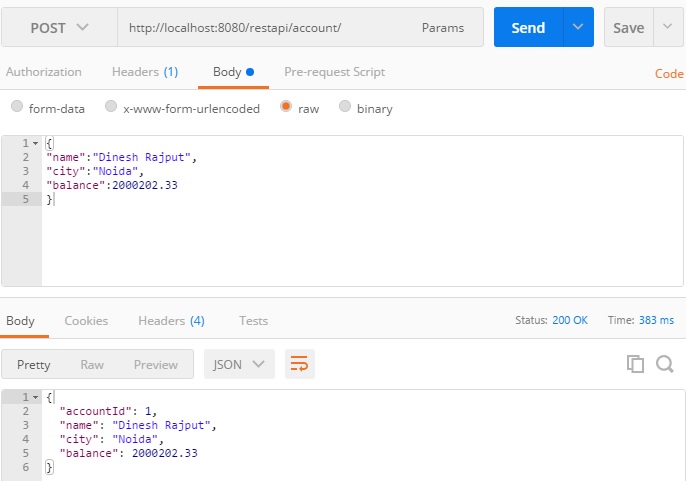Open the Tests response tab
The image size is (686, 481).
pyautogui.click(x=253, y=321)
